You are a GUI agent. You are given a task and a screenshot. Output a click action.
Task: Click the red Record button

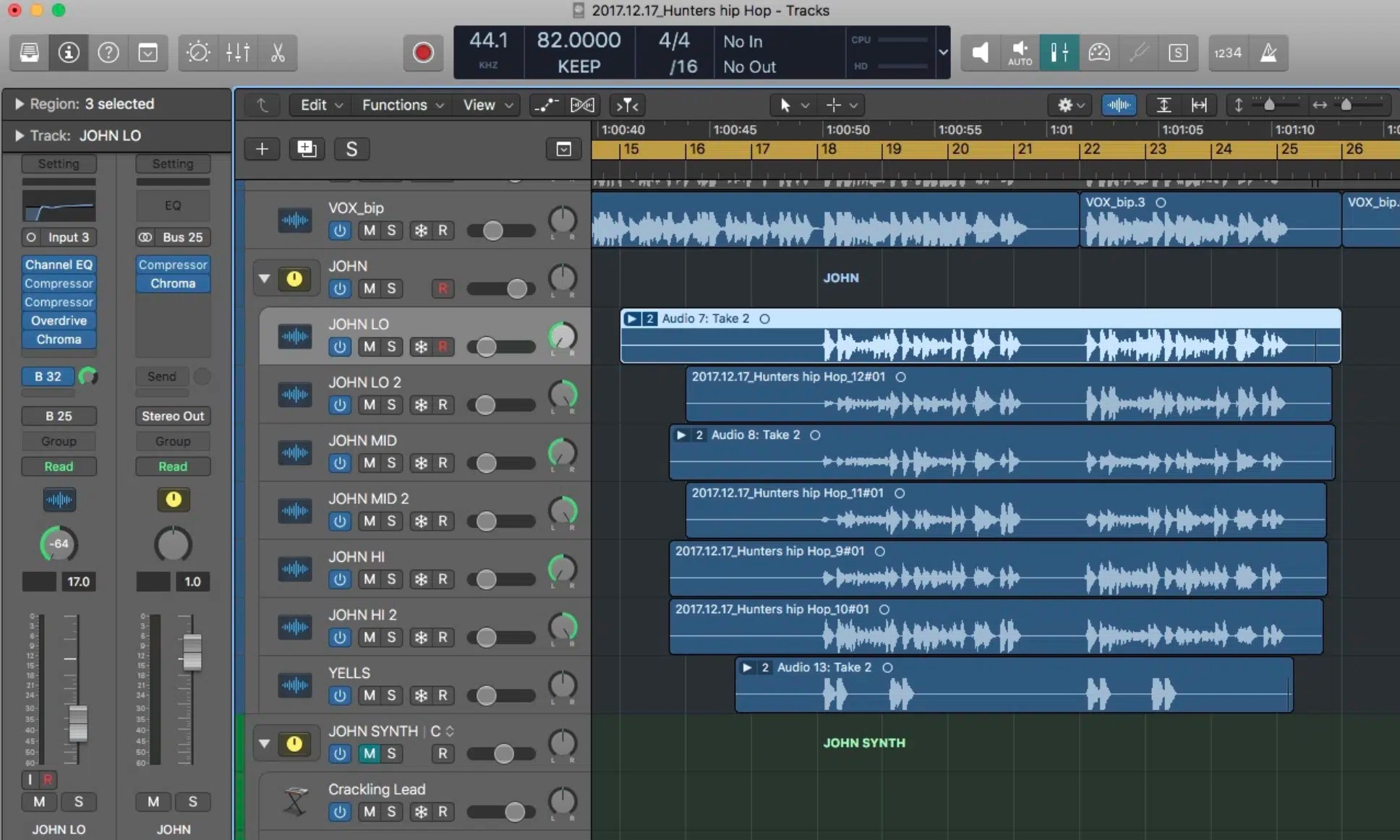422,53
